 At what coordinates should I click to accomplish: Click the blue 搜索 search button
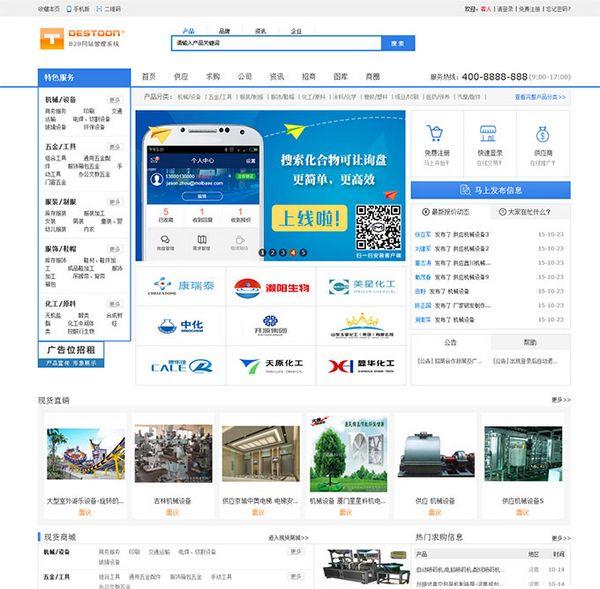click(398, 43)
